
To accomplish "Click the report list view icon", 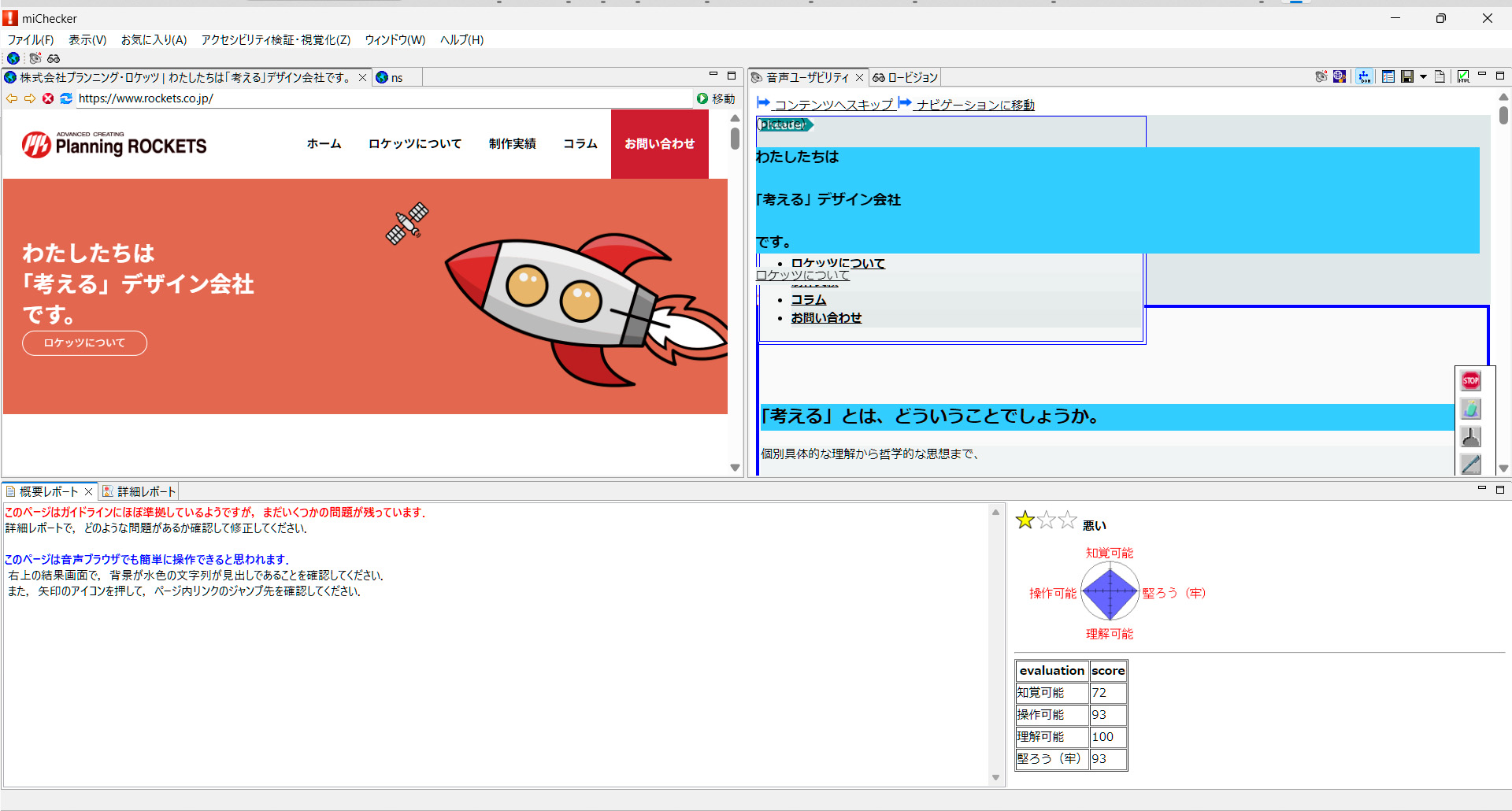I will click(1388, 76).
